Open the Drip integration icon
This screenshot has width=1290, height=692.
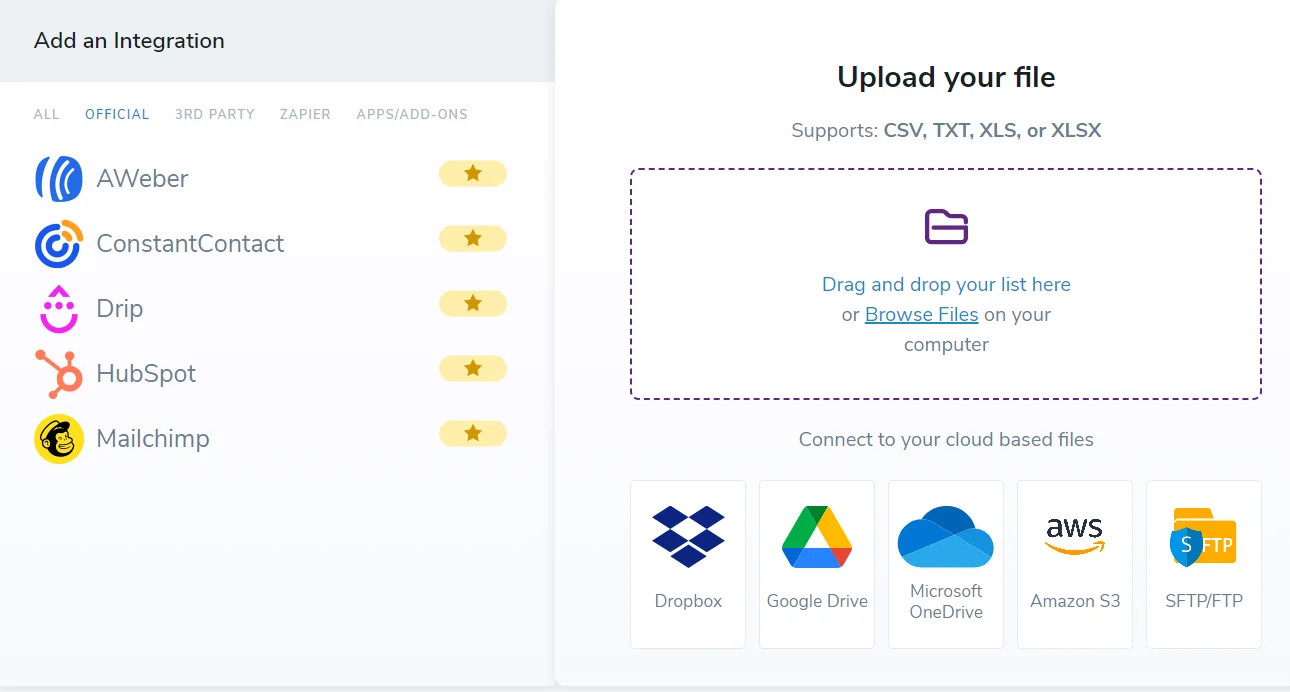click(x=57, y=308)
